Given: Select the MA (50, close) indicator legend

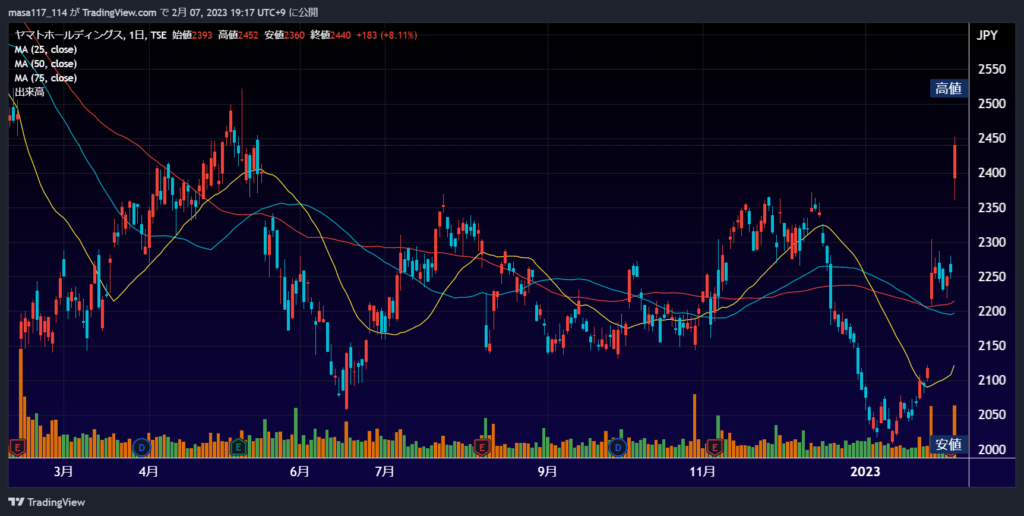Looking at the screenshot, I should tap(46, 64).
